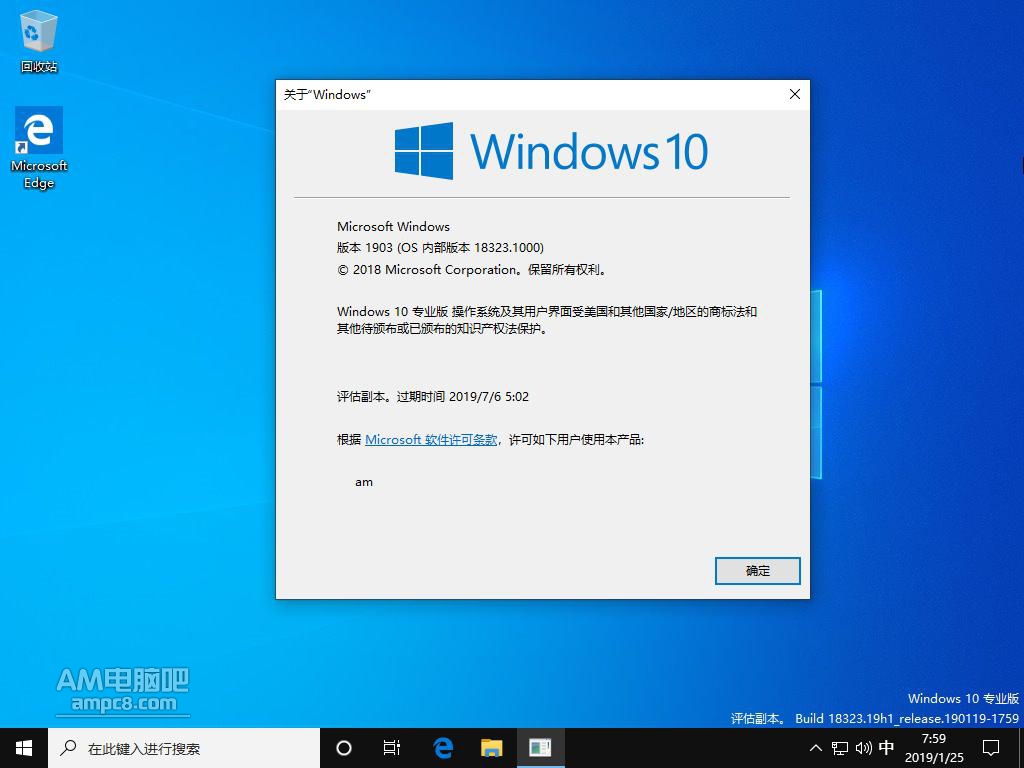Click the © 2018 Microsoft Corporation line
Viewport: 1024px width, 768px height.
coord(473,270)
